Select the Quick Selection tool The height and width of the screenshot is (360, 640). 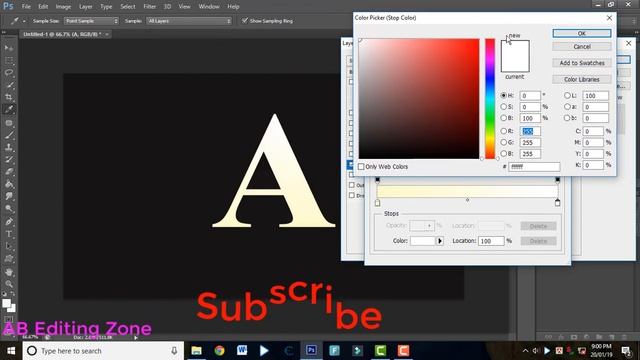(x=9, y=85)
